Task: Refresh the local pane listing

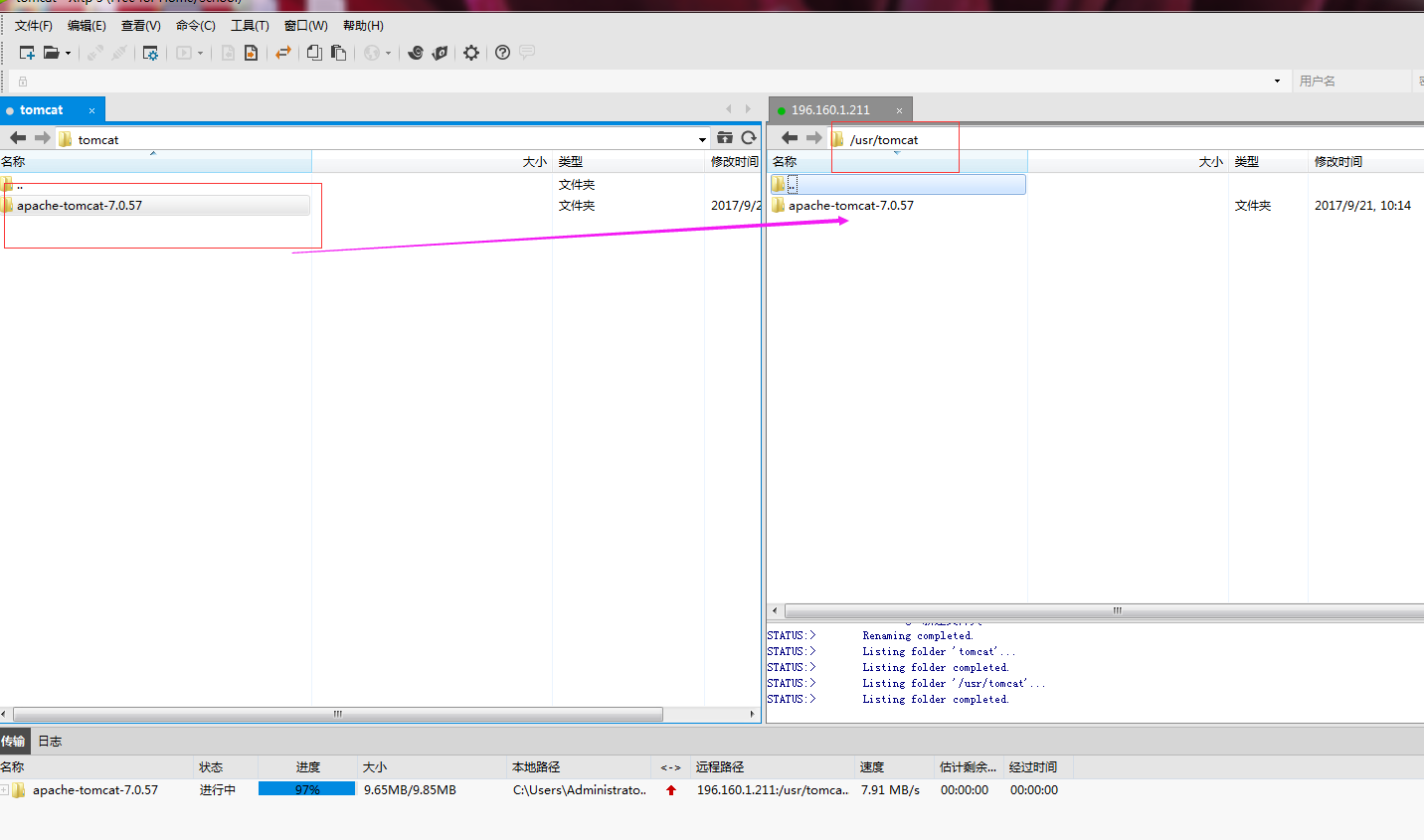Action: [x=749, y=138]
